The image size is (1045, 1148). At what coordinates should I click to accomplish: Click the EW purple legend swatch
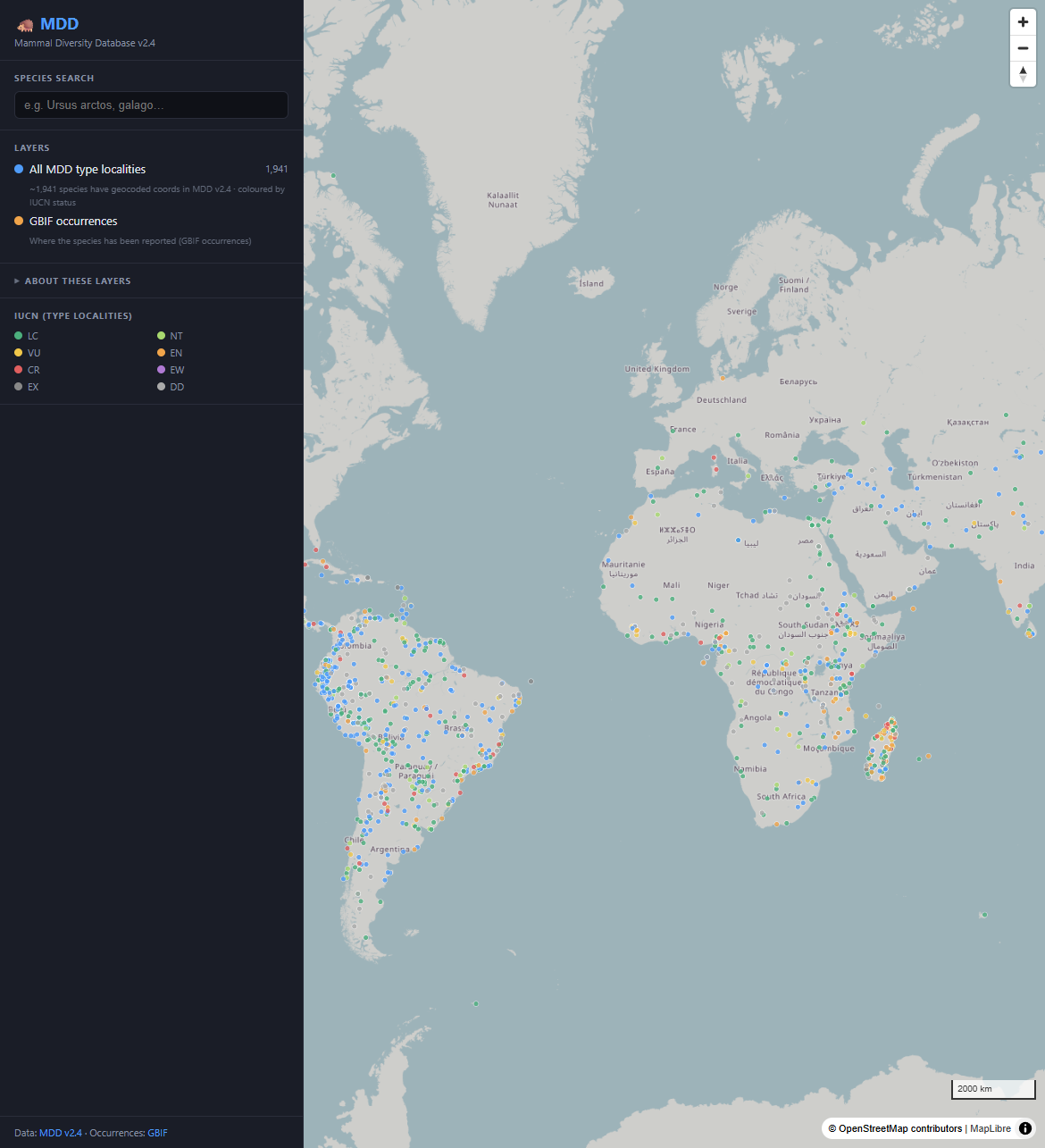point(162,370)
